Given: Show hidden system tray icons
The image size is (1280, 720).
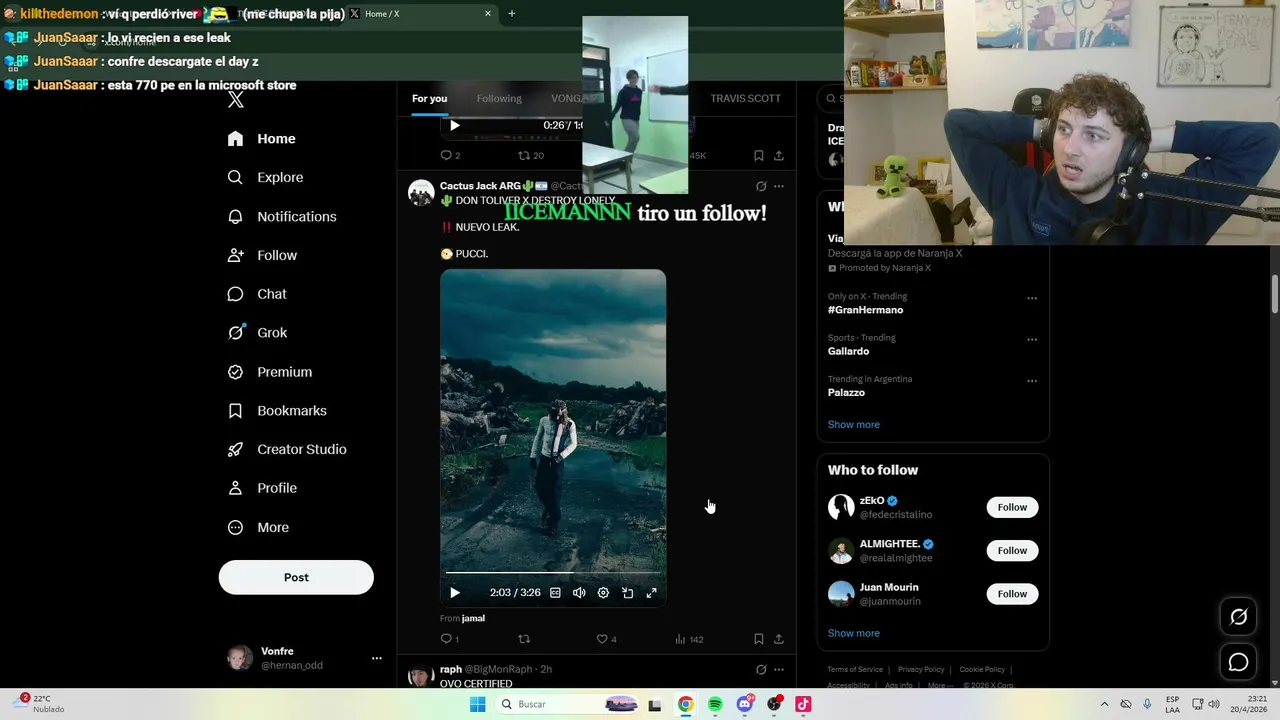Looking at the screenshot, I should [x=1104, y=704].
